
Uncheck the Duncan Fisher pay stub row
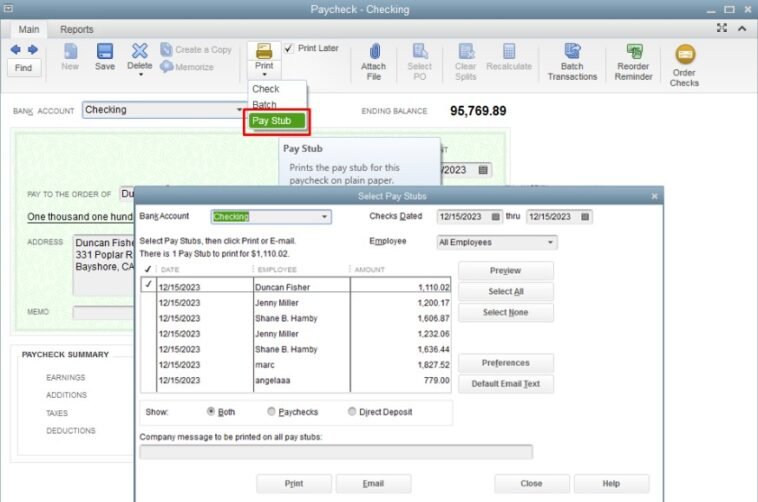(x=148, y=285)
